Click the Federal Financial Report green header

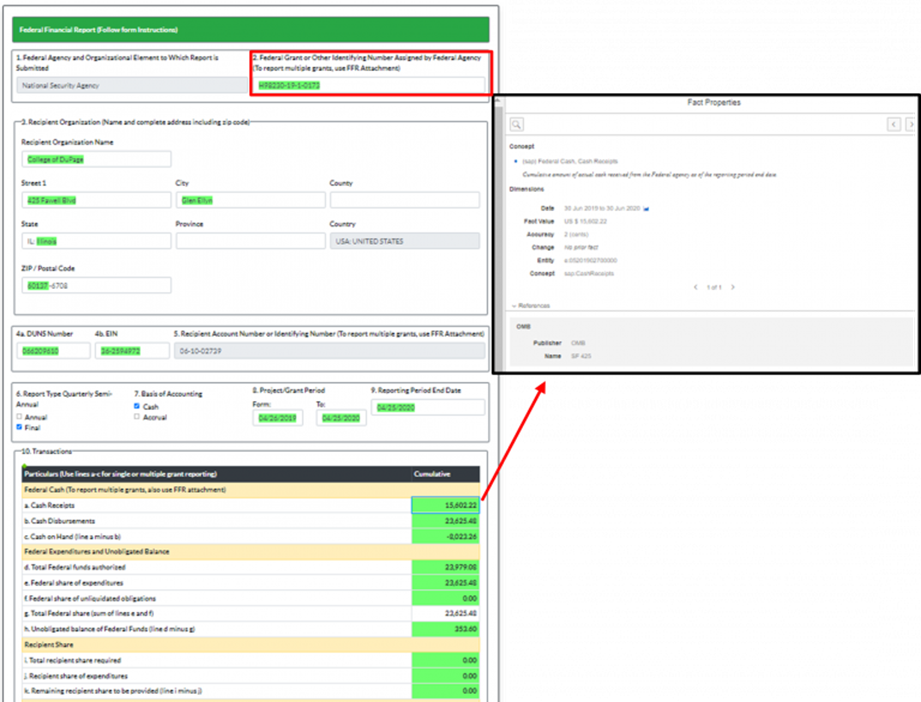pyautogui.click(x=251, y=30)
